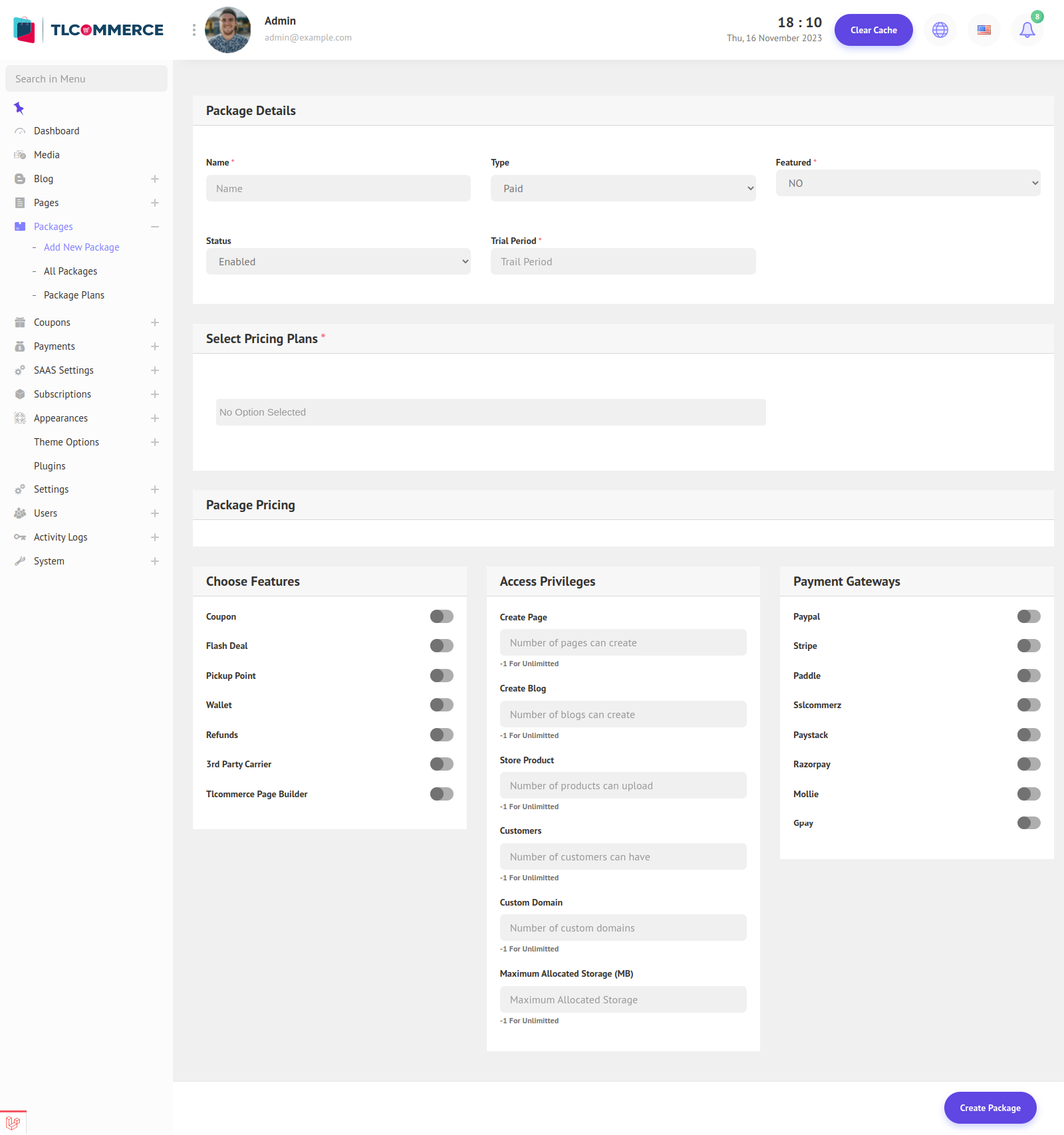Toggle the Paypal payment gateway

(1028, 616)
